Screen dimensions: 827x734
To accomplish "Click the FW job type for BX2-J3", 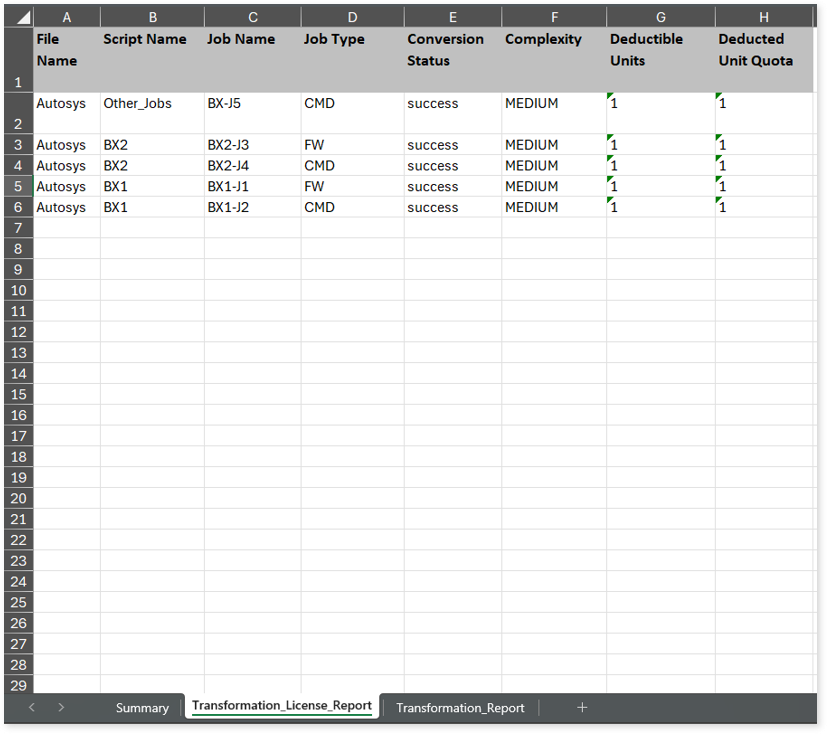I will coord(352,144).
